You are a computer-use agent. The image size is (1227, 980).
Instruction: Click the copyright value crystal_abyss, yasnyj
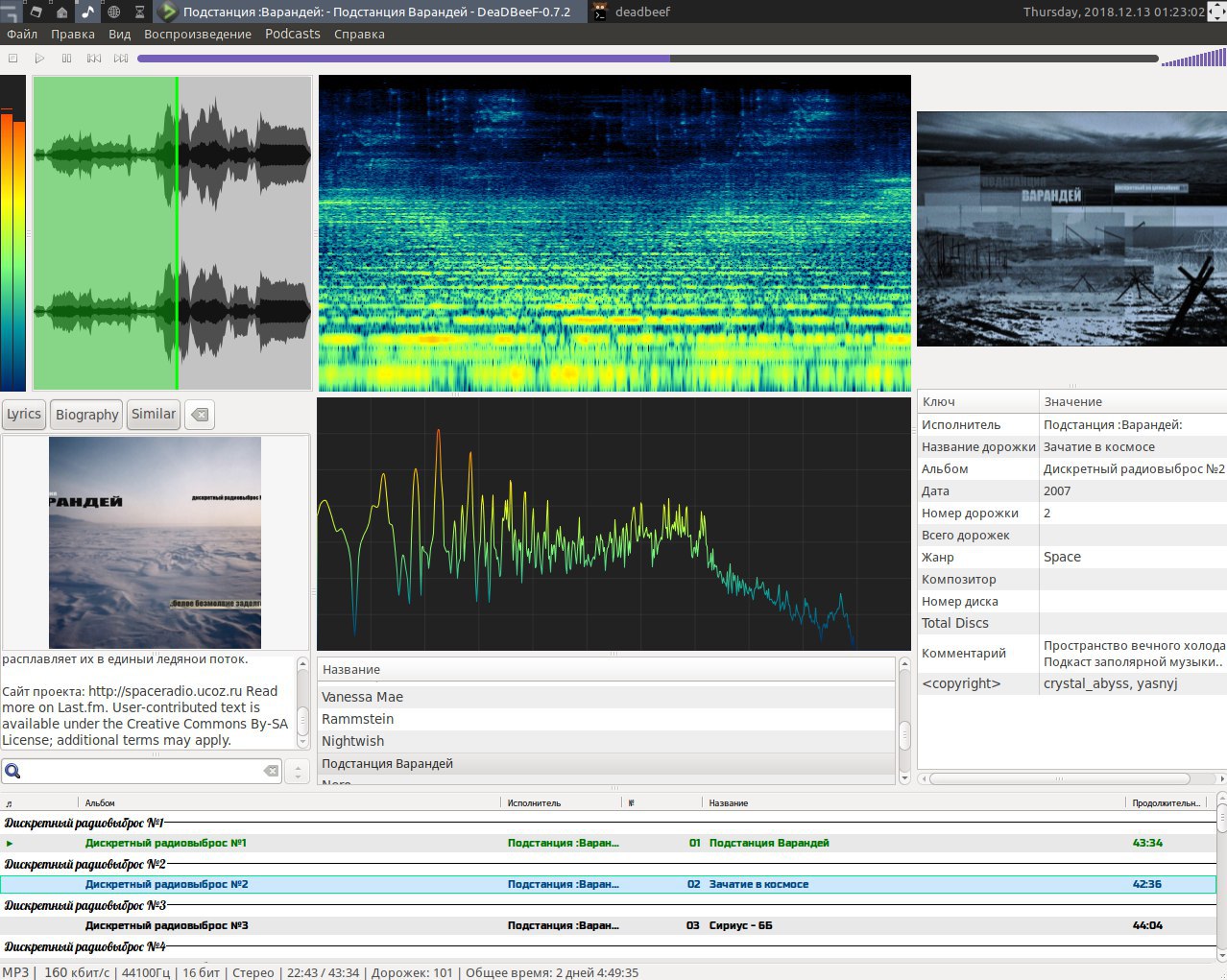[x=1110, y=683]
